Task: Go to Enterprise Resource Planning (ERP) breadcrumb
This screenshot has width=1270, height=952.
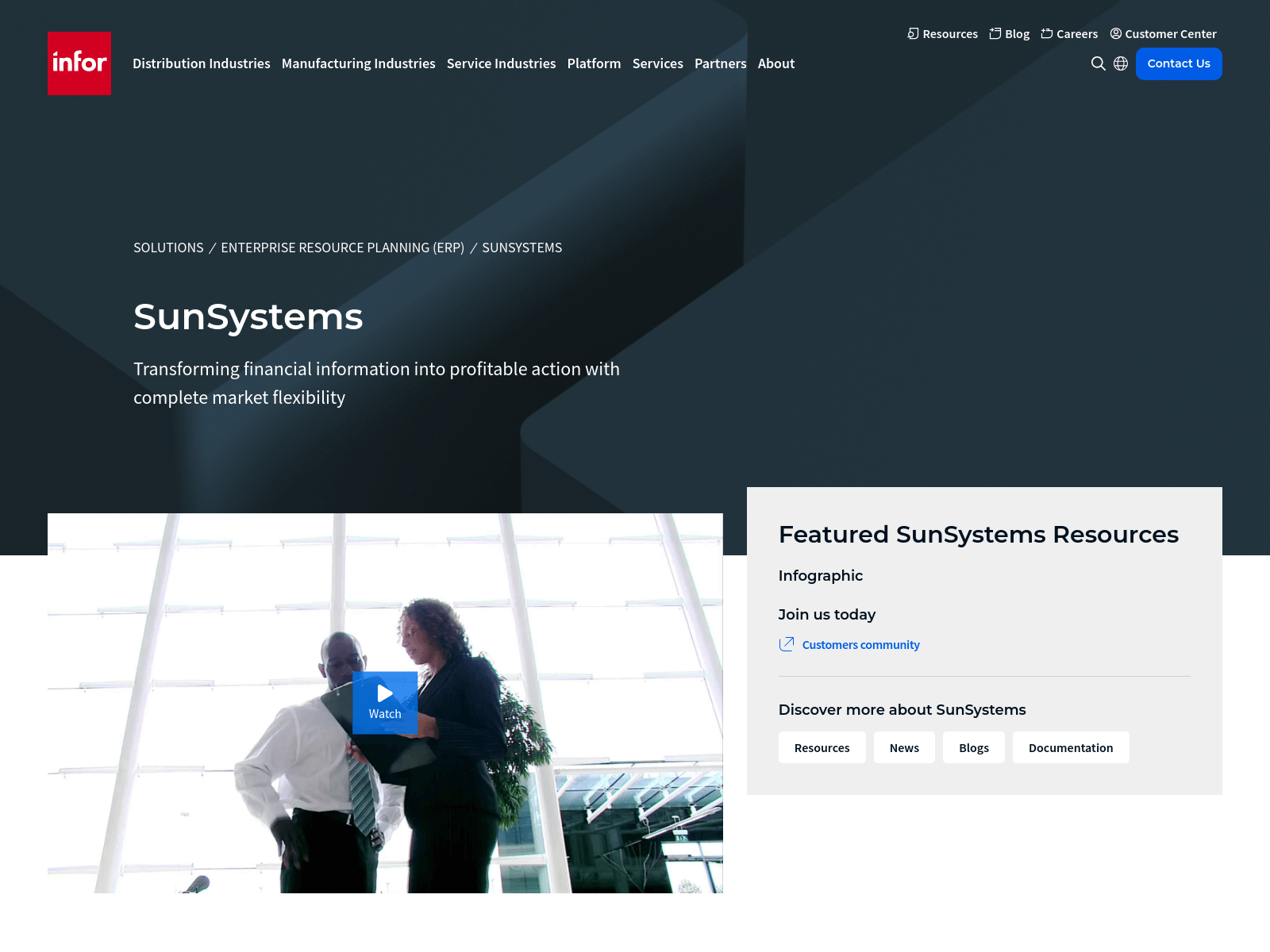Action: tap(343, 248)
